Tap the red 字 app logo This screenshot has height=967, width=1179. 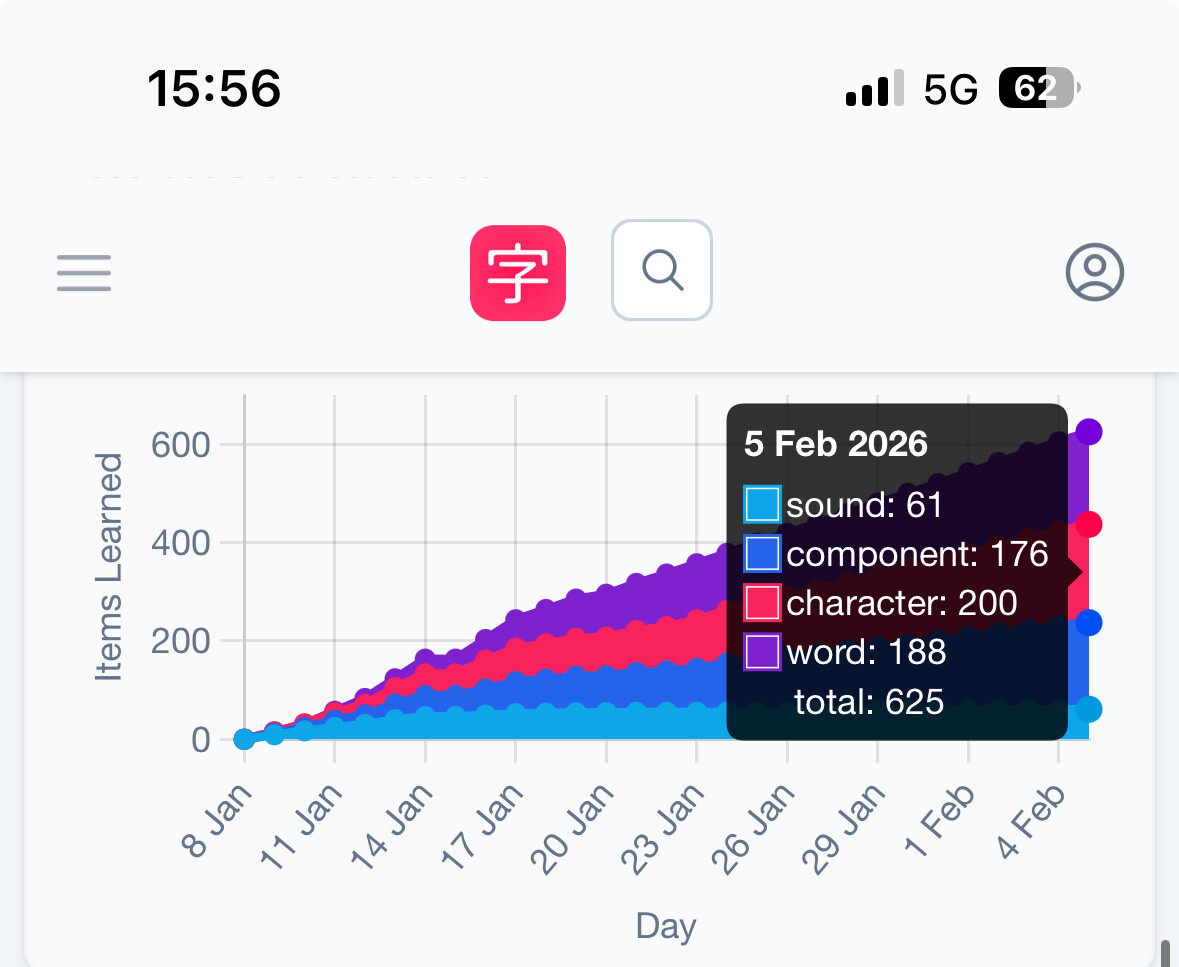(518, 273)
